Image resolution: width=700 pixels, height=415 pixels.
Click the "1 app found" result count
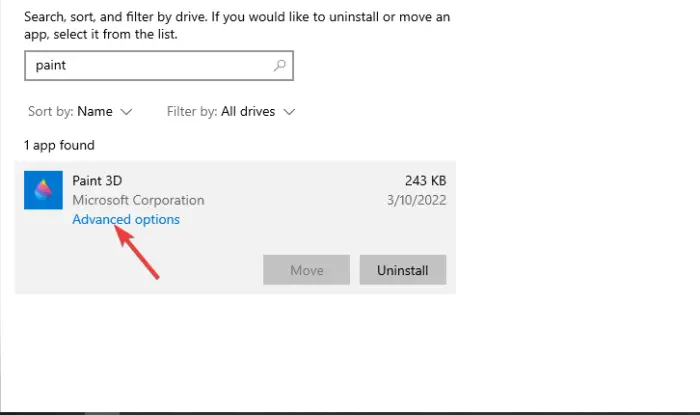pos(59,145)
